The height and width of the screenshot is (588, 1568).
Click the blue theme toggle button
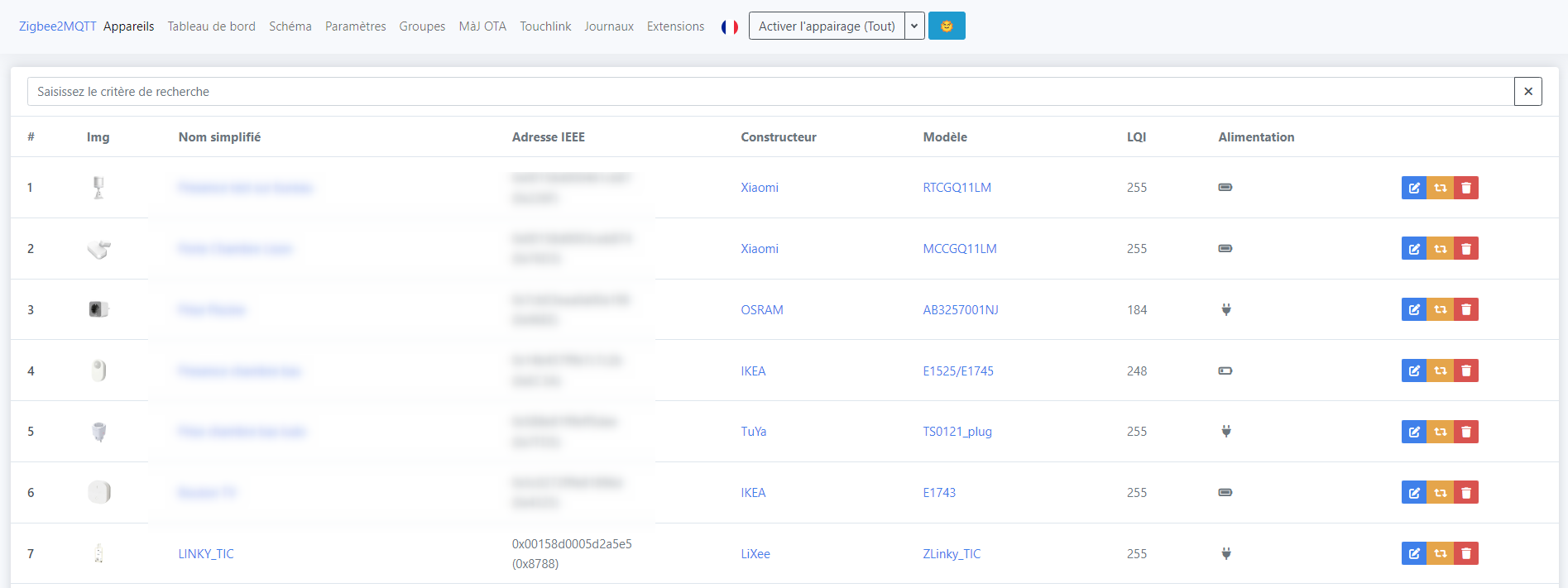[947, 26]
